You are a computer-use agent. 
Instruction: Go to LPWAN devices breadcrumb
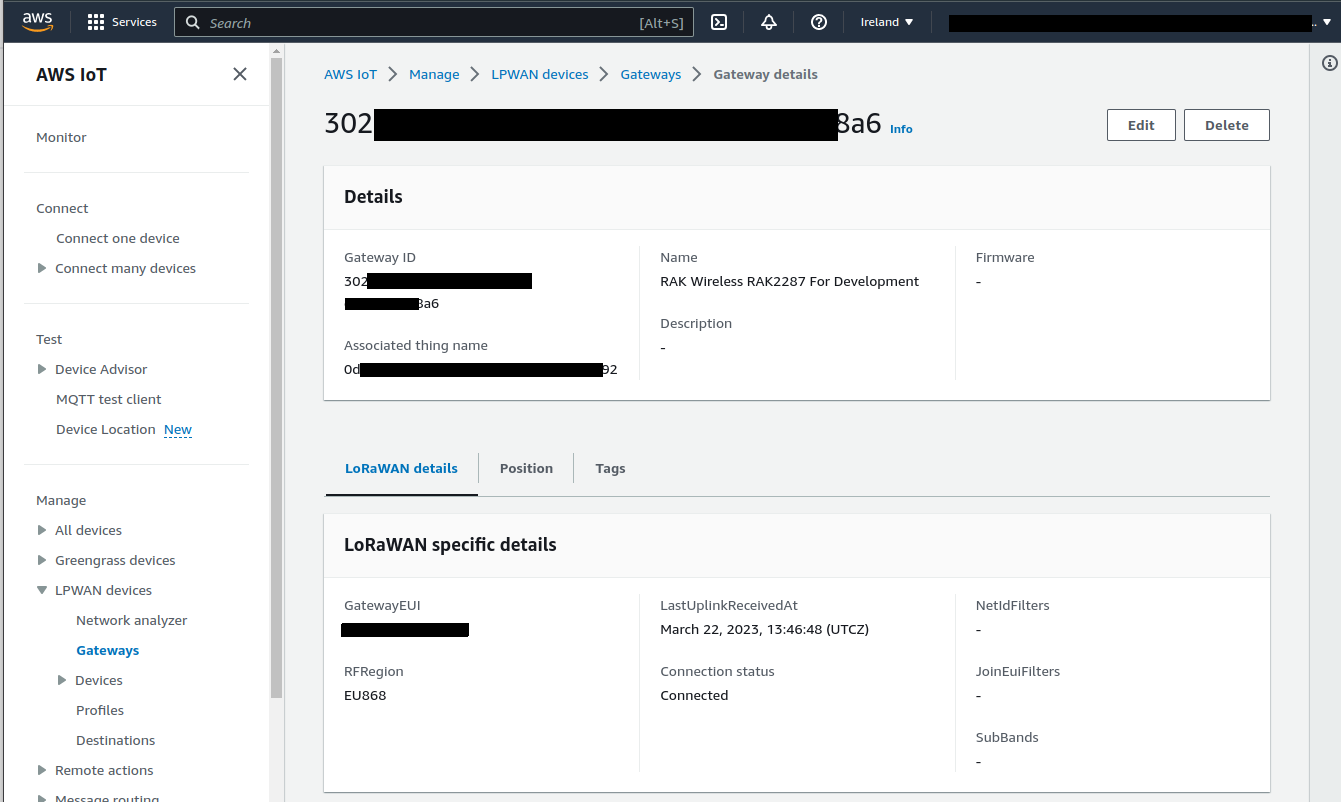click(540, 74)
